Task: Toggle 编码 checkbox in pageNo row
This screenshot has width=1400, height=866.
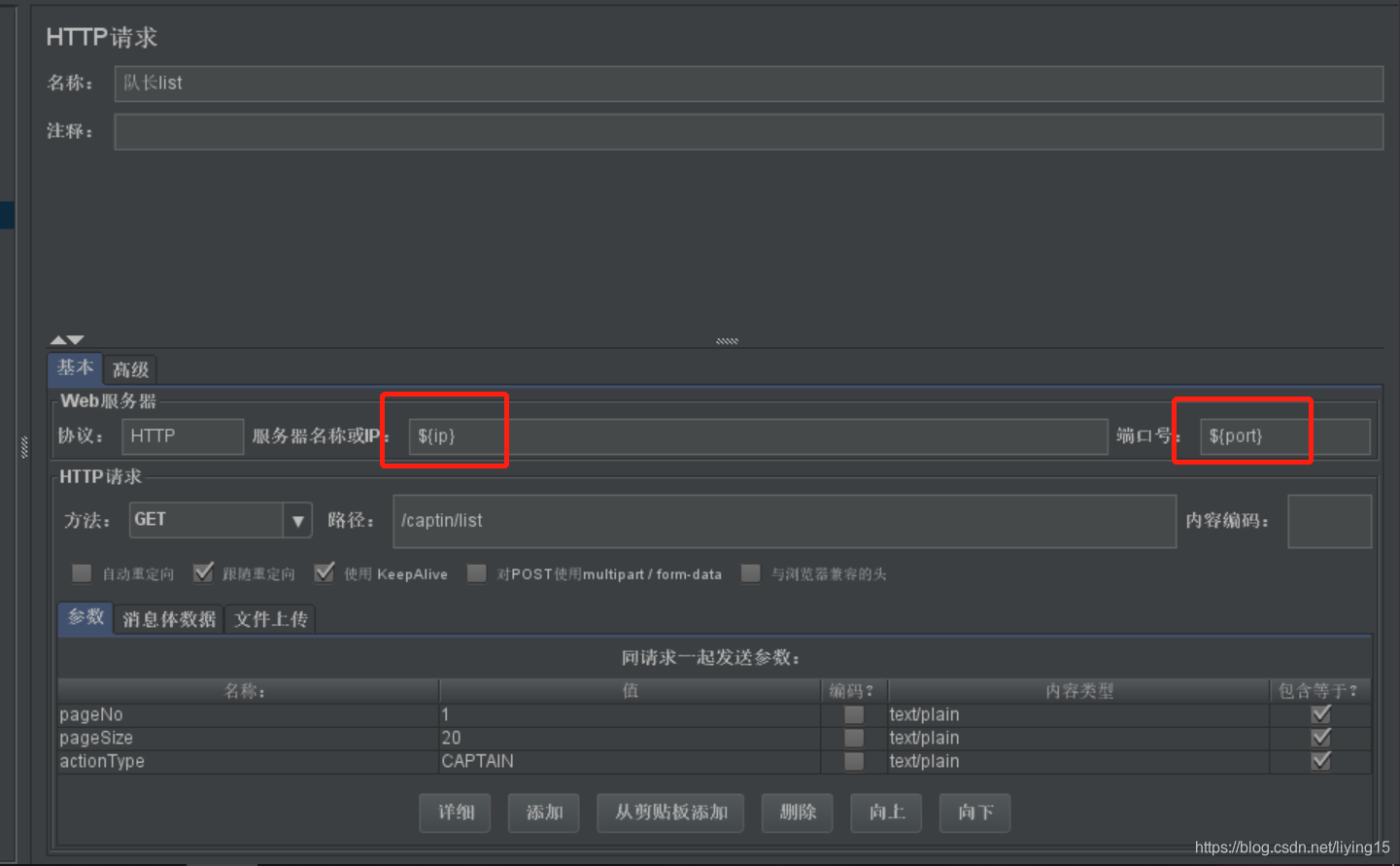Action: (854, 714)
